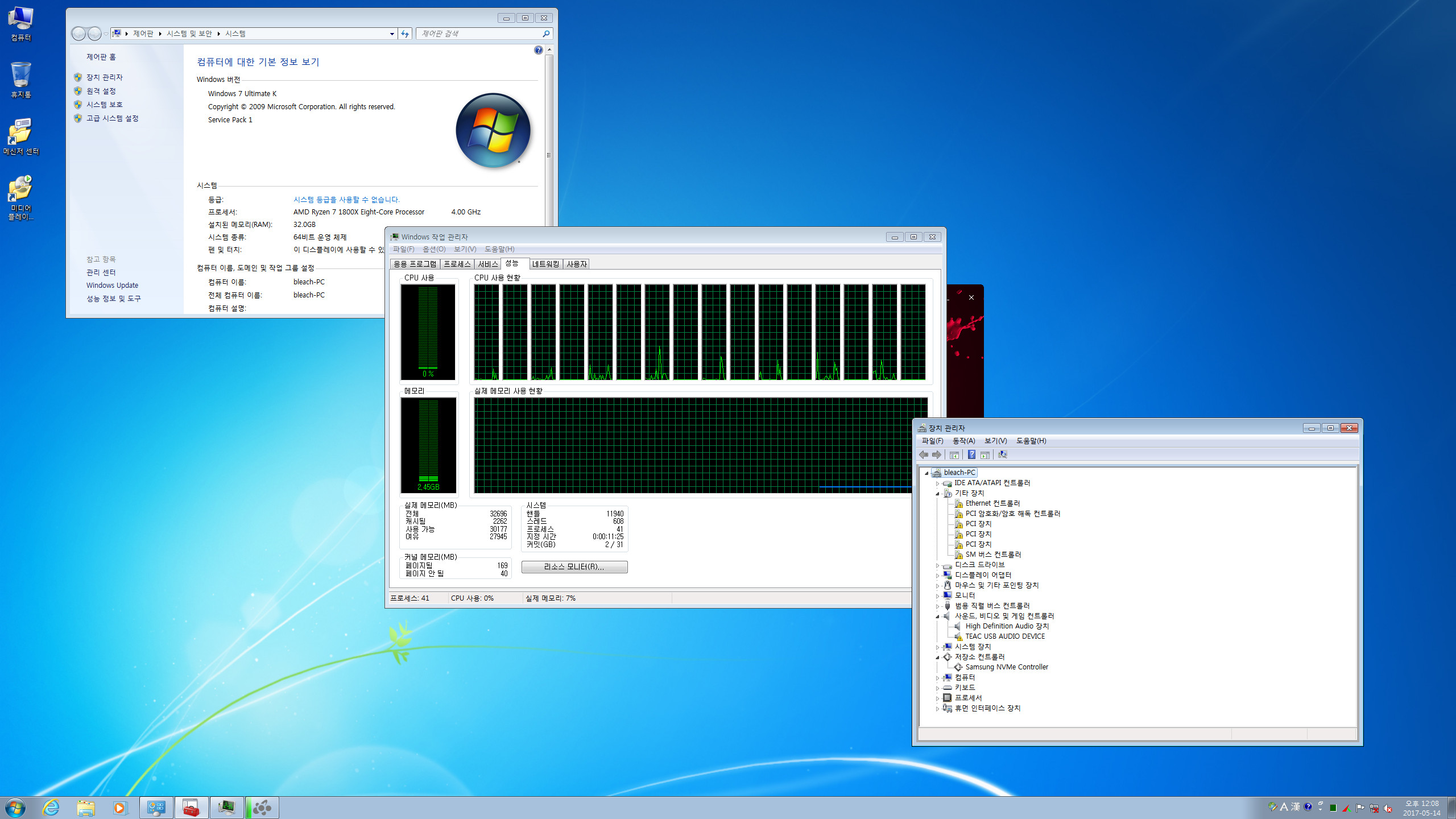Collapse 사운드, 비디오 및 게임 컨트롤러 node

937,617
